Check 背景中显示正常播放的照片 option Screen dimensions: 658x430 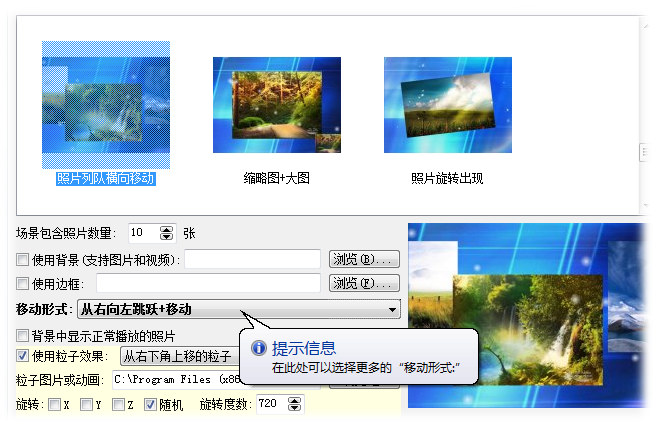click(x=22, y=336)
